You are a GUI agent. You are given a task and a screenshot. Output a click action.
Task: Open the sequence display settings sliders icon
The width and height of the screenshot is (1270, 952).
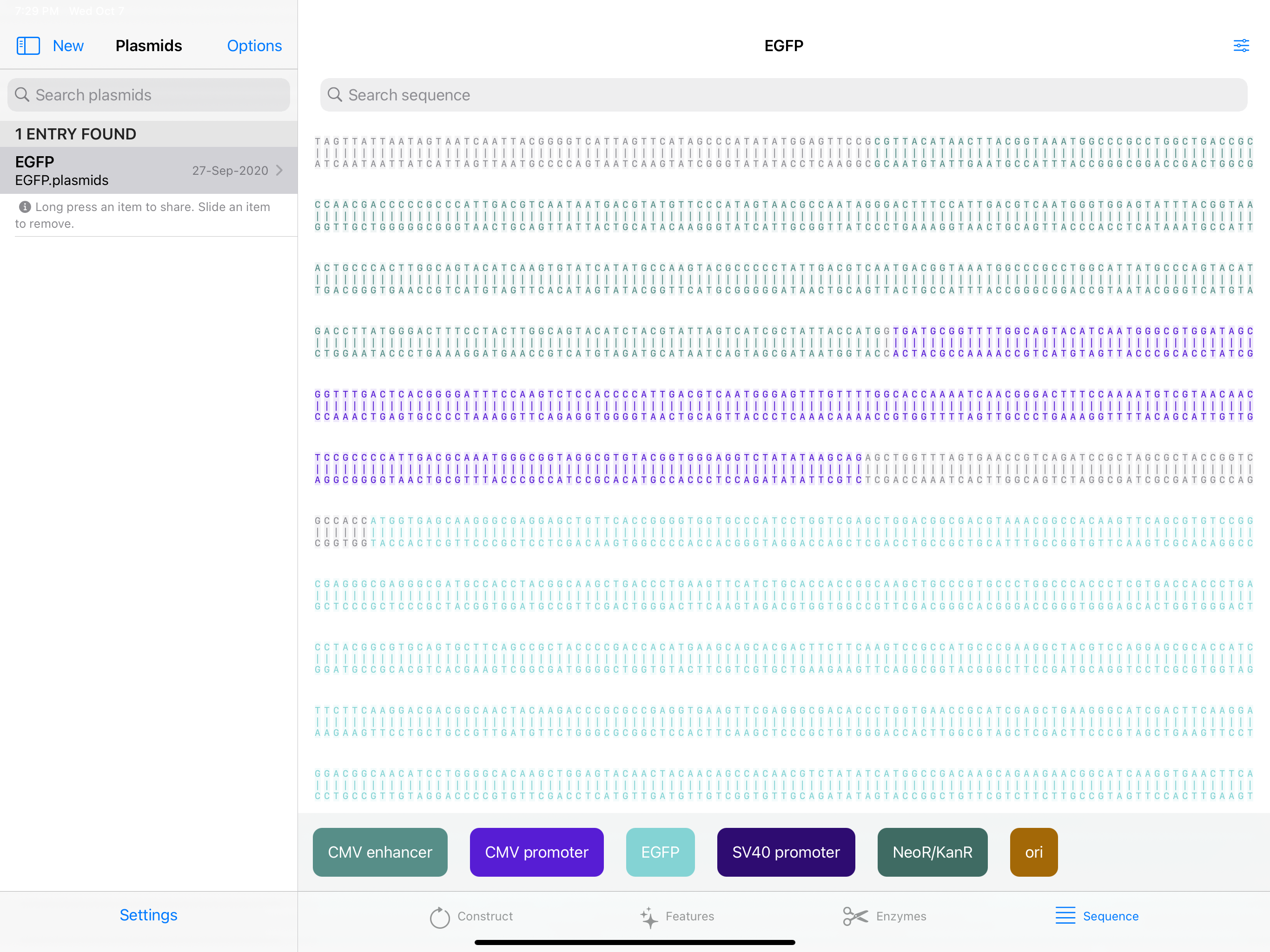1241,46
